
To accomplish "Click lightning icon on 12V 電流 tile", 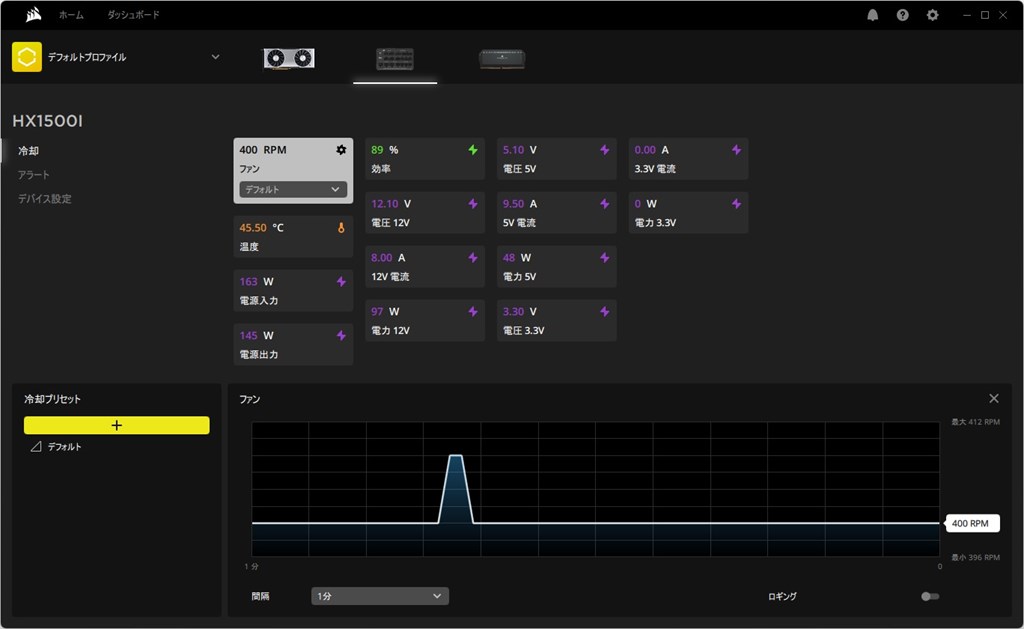I will coord(473,258).
